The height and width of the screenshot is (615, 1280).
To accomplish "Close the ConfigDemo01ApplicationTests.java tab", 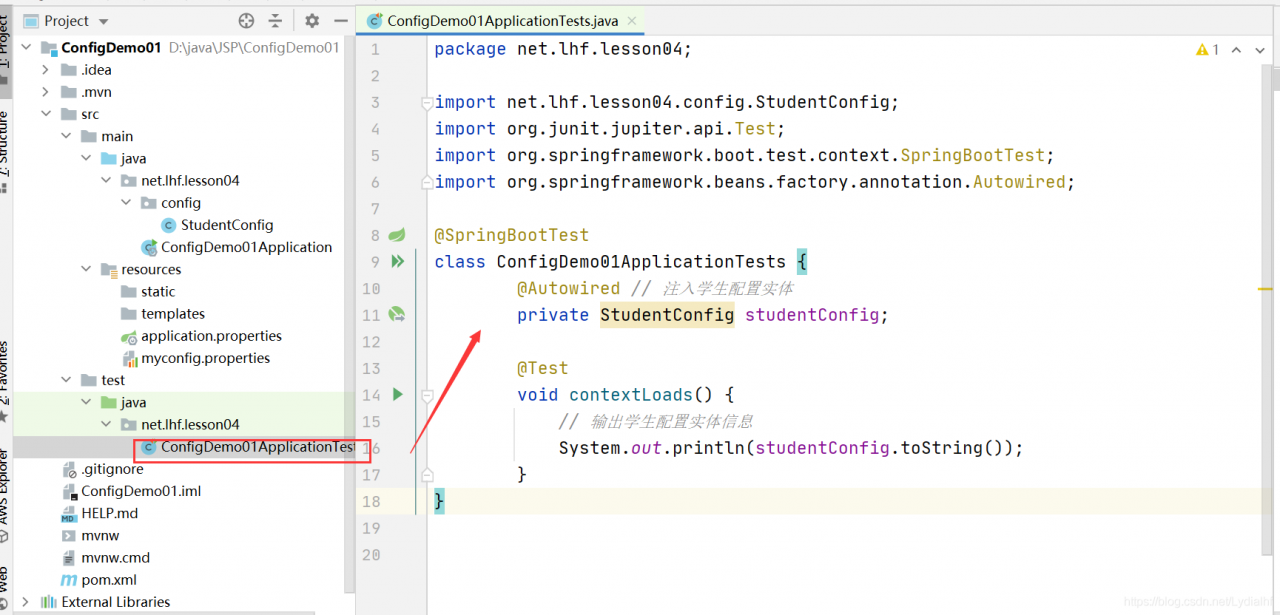I will tap(632, 20).
